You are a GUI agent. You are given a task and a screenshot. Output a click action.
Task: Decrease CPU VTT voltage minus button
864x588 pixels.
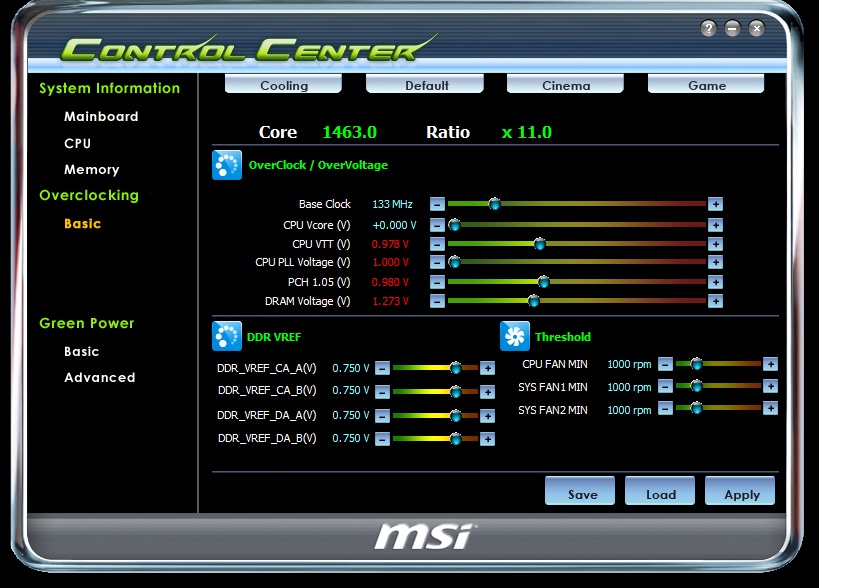pos(437,244)
